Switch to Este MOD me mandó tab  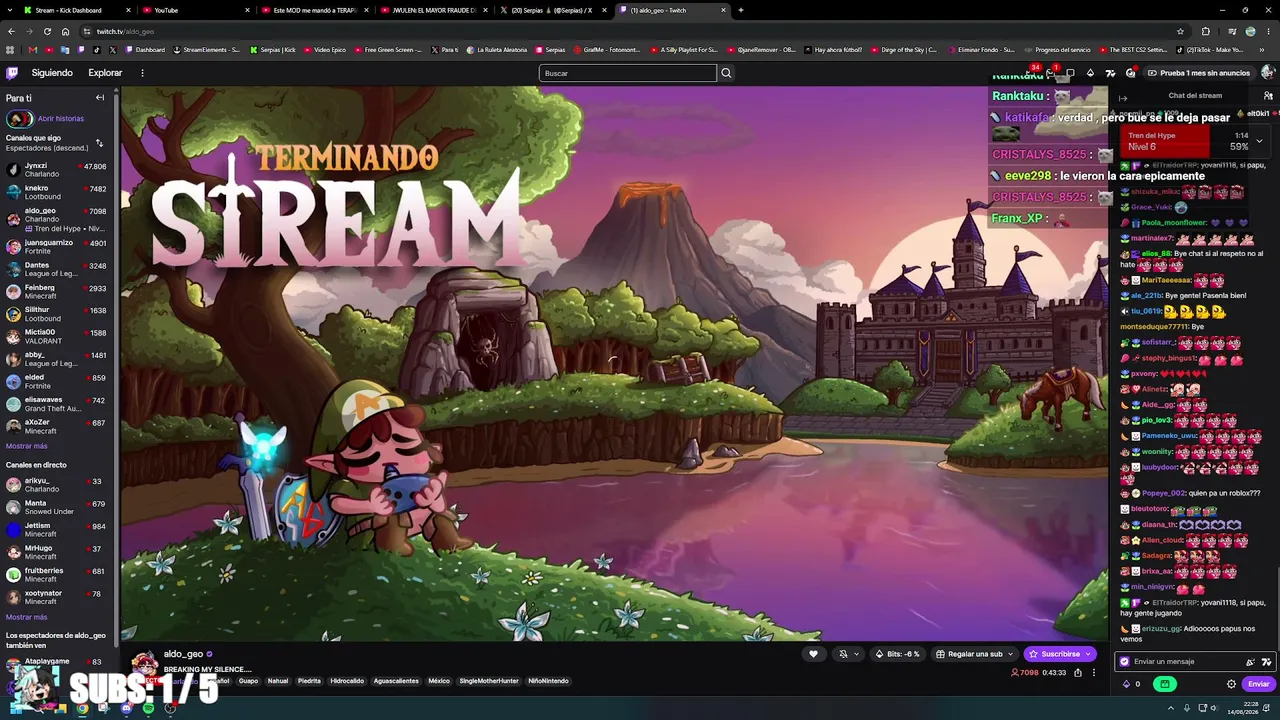tap(316, 10)
